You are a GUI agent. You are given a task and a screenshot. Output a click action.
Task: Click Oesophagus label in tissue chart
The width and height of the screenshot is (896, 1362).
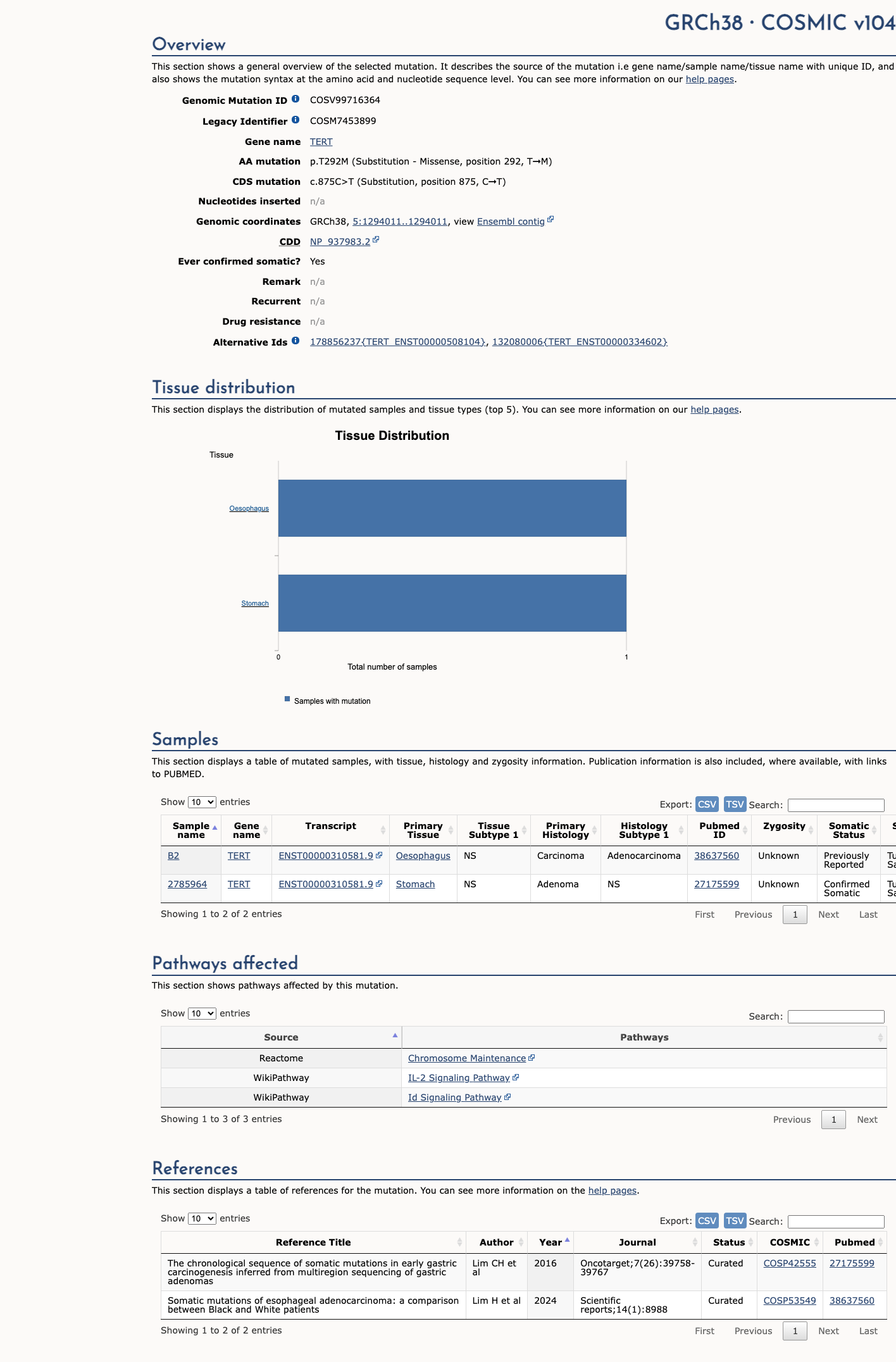(249, 508)
